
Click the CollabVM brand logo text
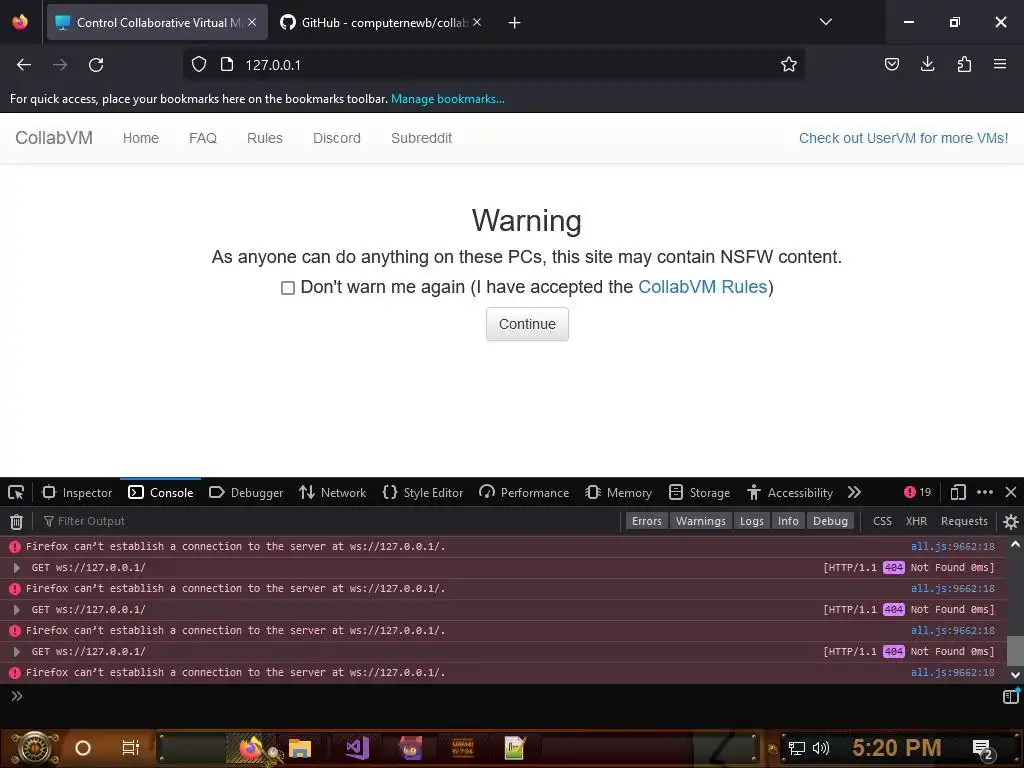coord(54,138)
